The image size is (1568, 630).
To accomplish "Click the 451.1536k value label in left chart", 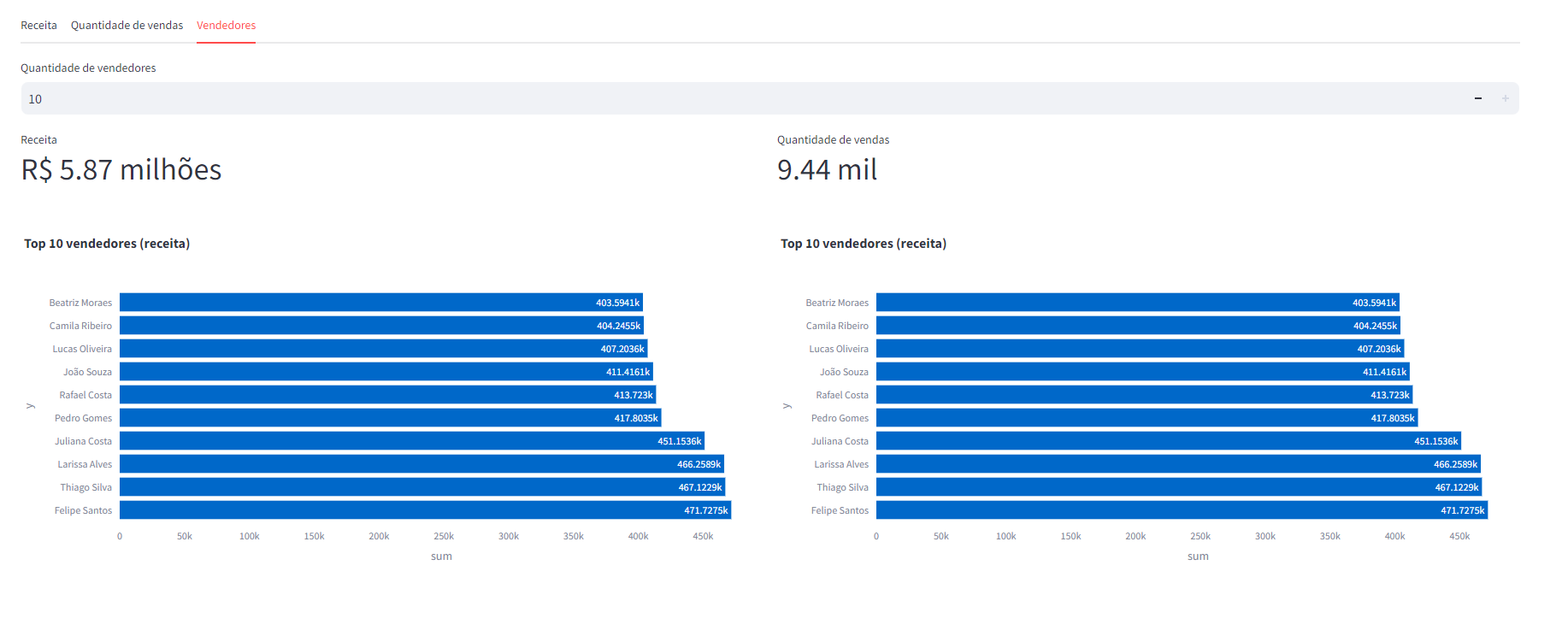I will coord(680,441).
